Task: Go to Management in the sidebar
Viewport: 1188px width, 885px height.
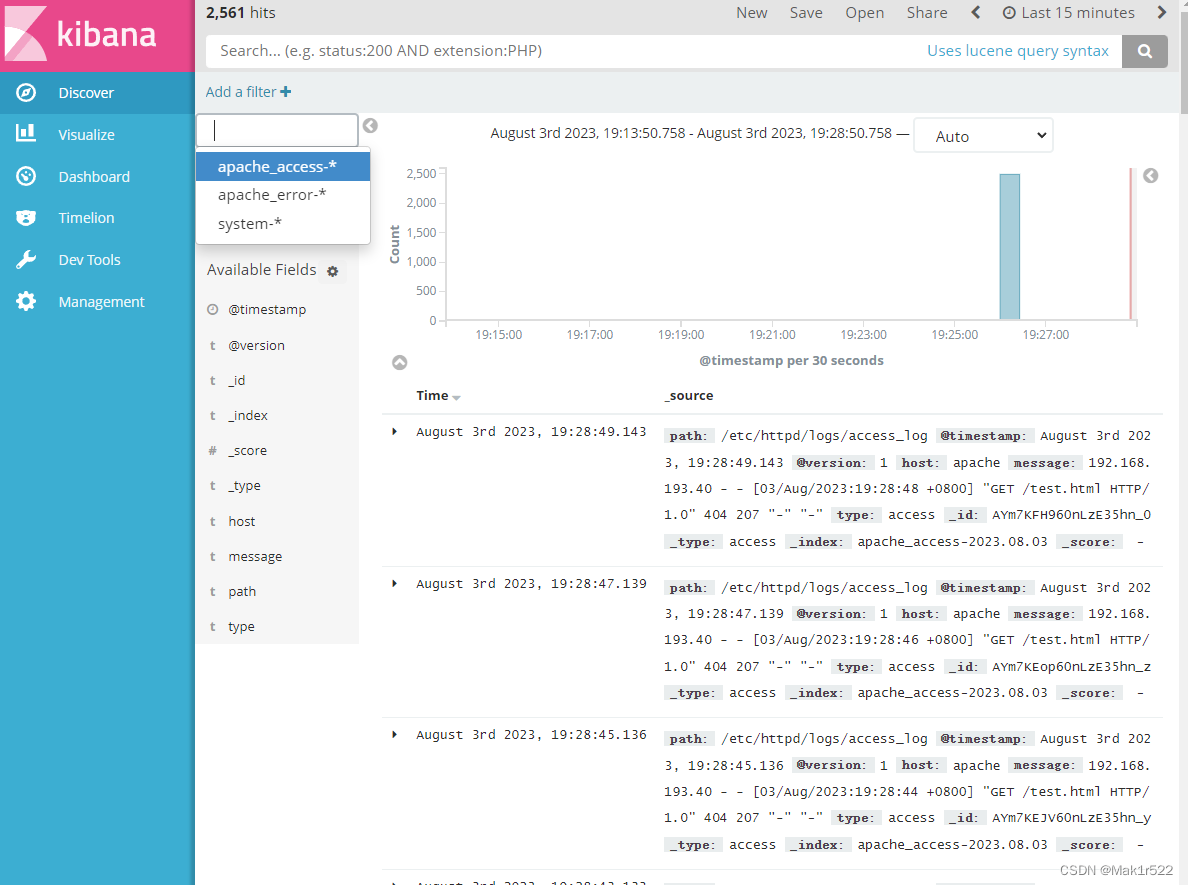Action: point(97,302)
